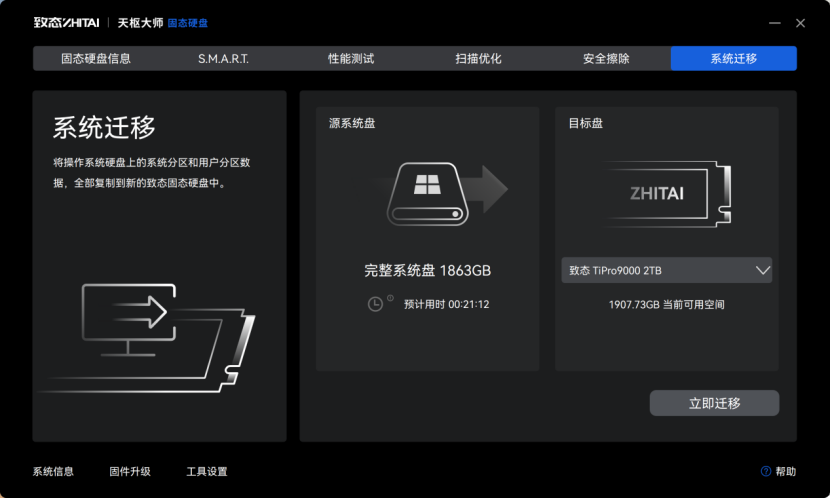Expand the target disk dropdown arrow
This screenshot has height=498, width=830.
coord(762,270)
